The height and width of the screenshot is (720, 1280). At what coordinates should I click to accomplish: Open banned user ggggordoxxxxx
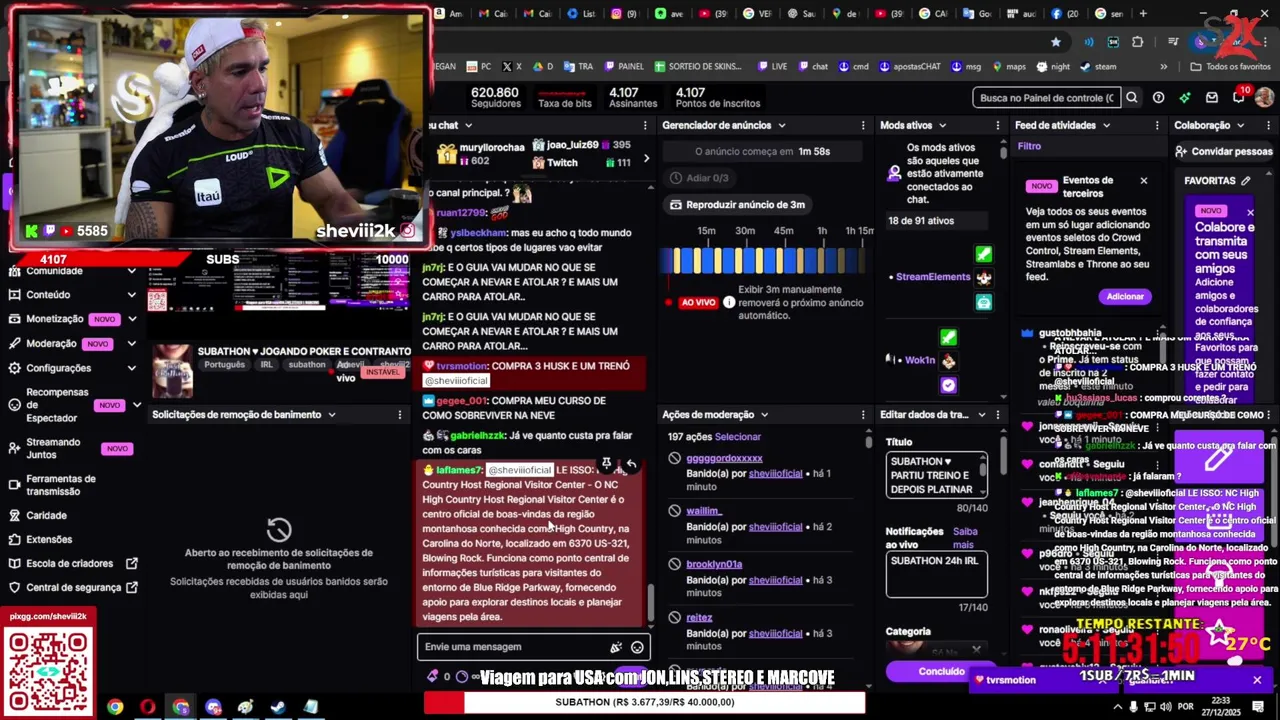(724, 459)
